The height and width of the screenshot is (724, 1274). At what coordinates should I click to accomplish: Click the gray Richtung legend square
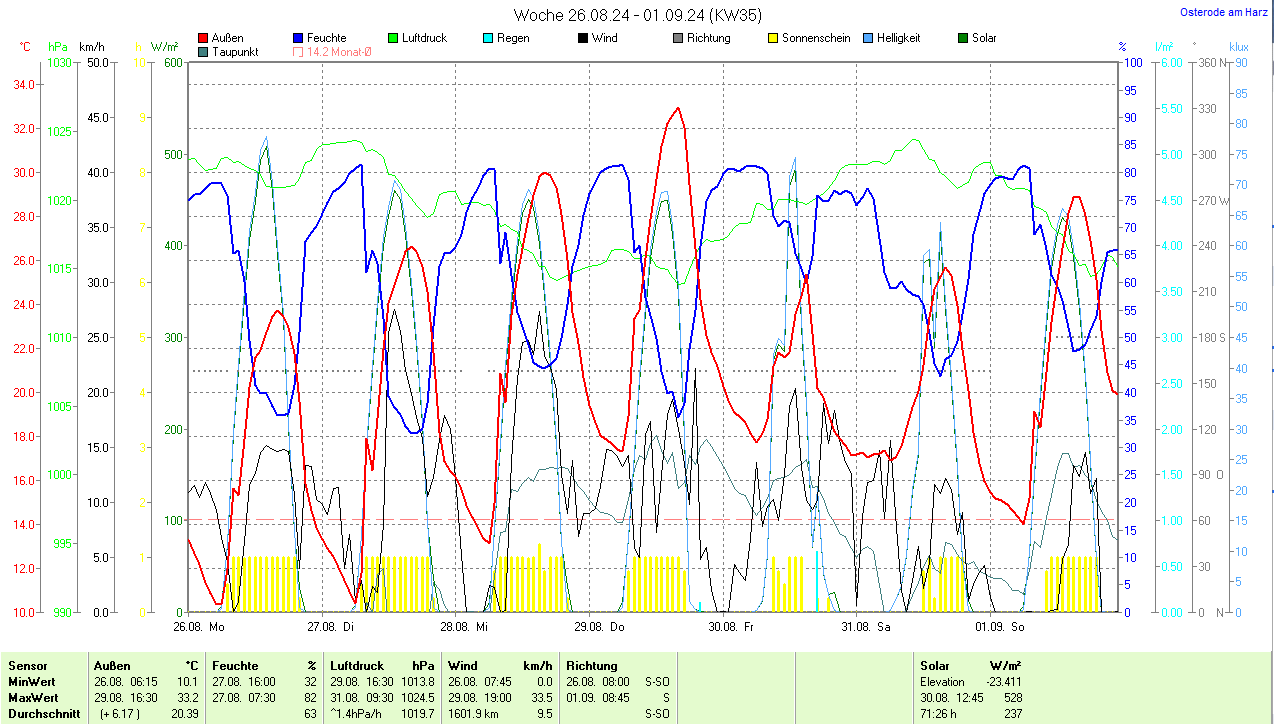(678, 39)
